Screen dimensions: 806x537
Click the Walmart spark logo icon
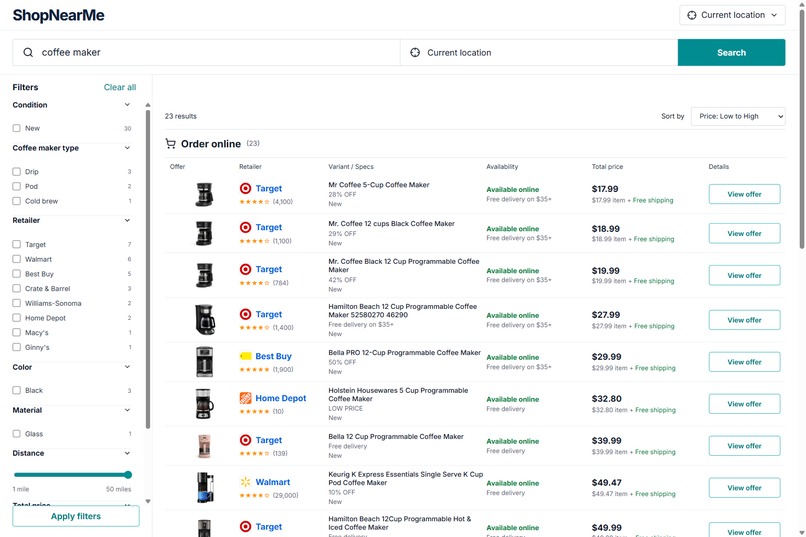click(x=246, y=482)
